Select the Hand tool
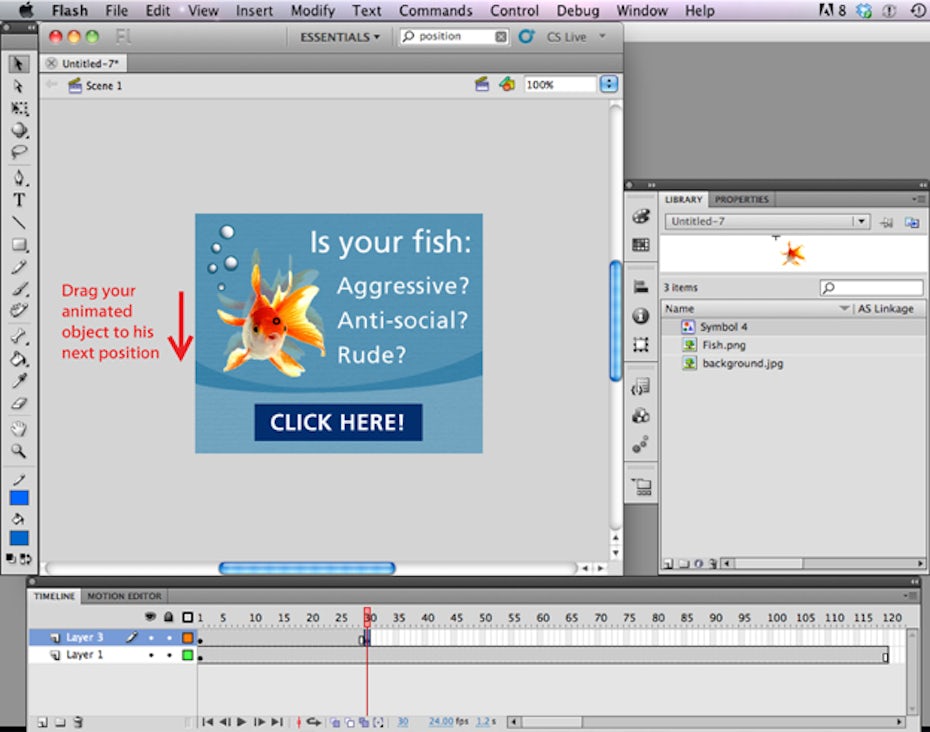The height and width of the screenshot is (732, 930). pyautogui.click(x=19, y=428)
